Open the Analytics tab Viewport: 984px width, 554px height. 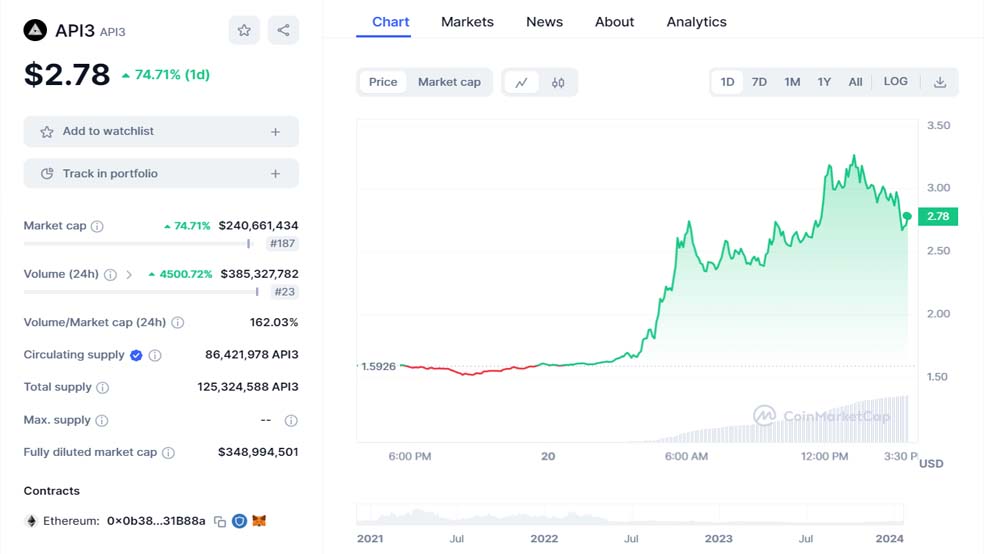pos(696,22)
